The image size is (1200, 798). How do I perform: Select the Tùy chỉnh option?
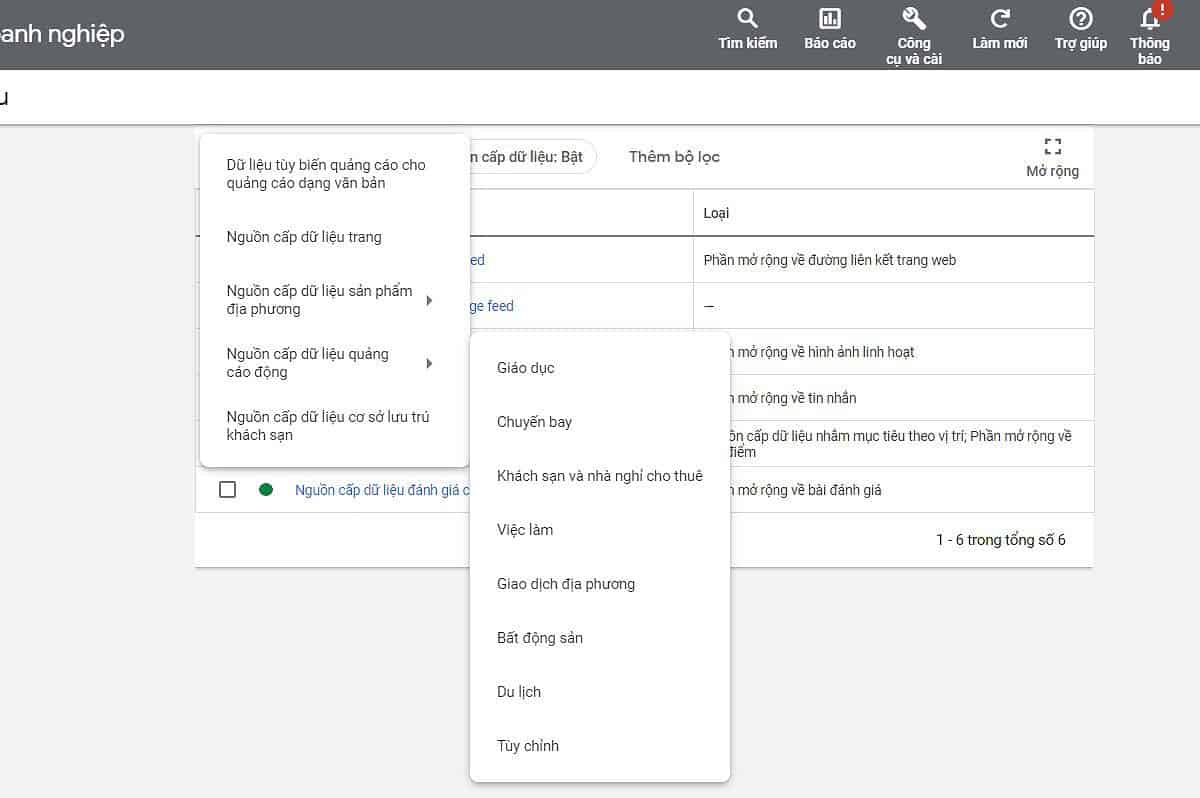pos(528,746)
